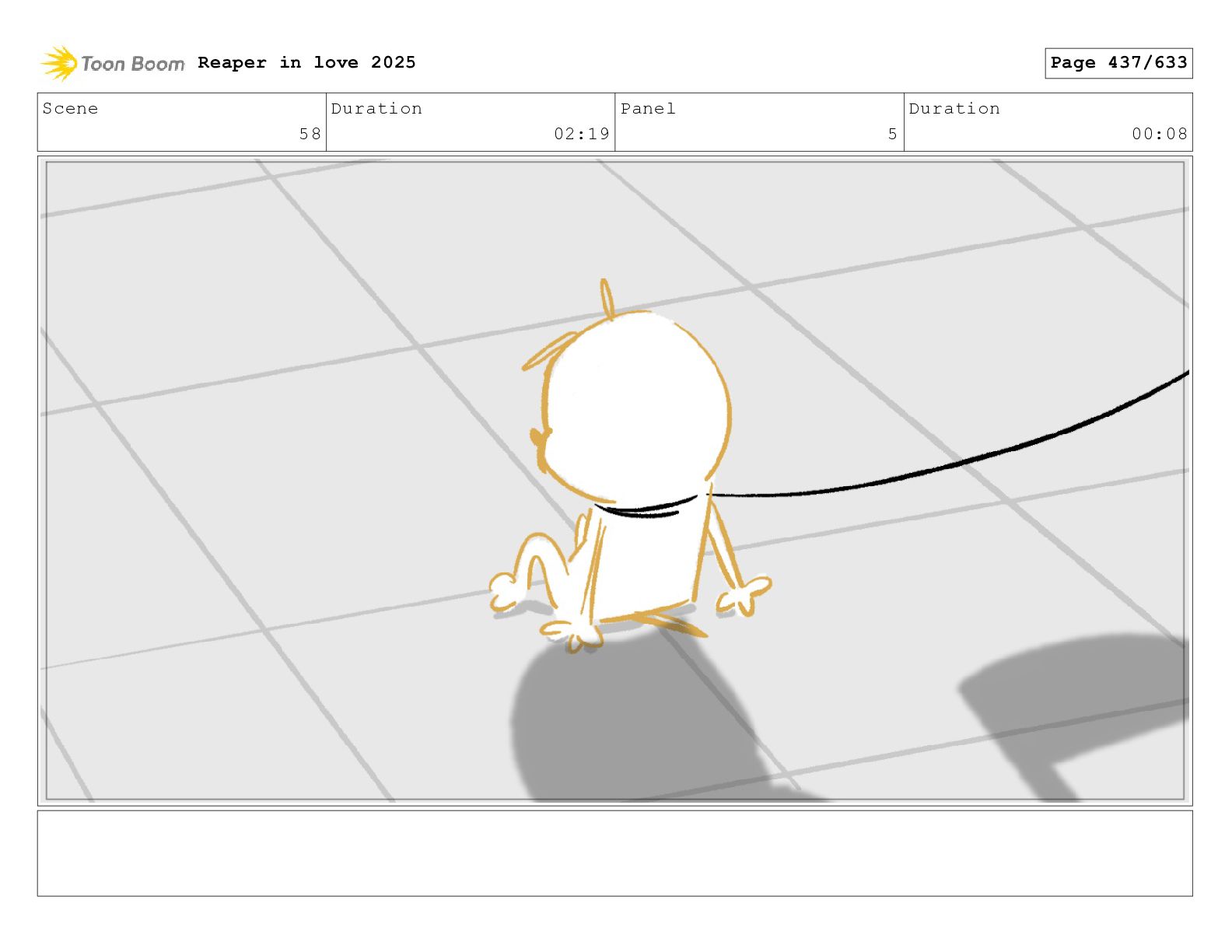Click the empty notes box below the panel
1232x952 pixels.
tap(614, 853)
